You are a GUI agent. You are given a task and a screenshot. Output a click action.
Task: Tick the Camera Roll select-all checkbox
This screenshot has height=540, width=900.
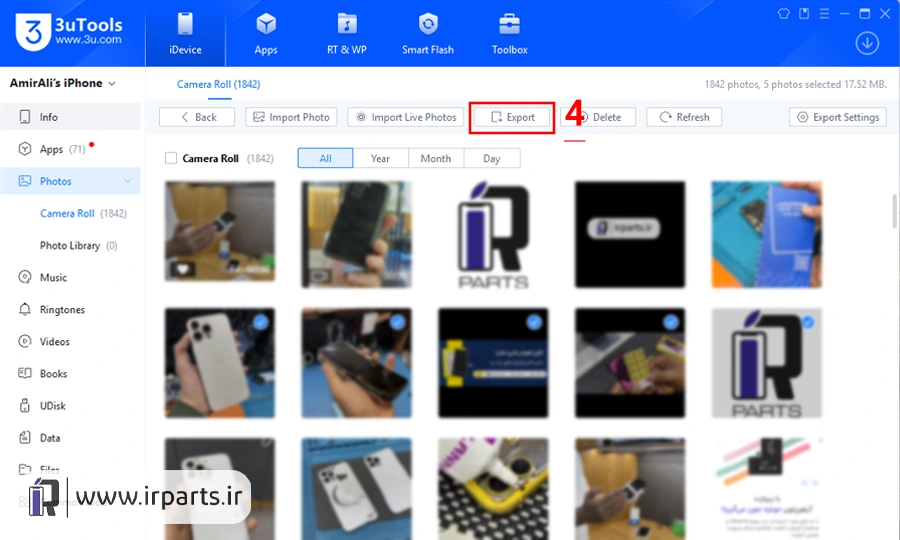(170, 158)
